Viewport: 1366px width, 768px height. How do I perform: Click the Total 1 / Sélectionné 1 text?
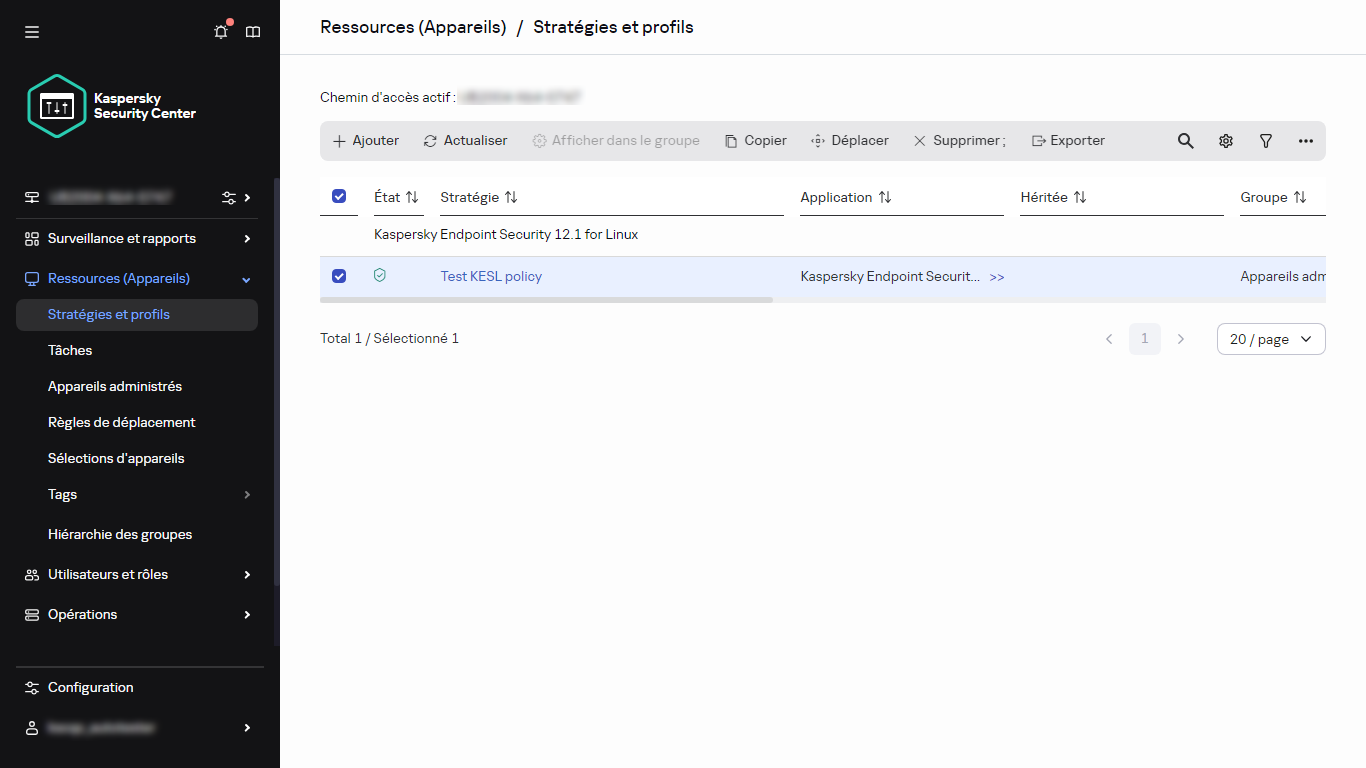click(390, 339)
